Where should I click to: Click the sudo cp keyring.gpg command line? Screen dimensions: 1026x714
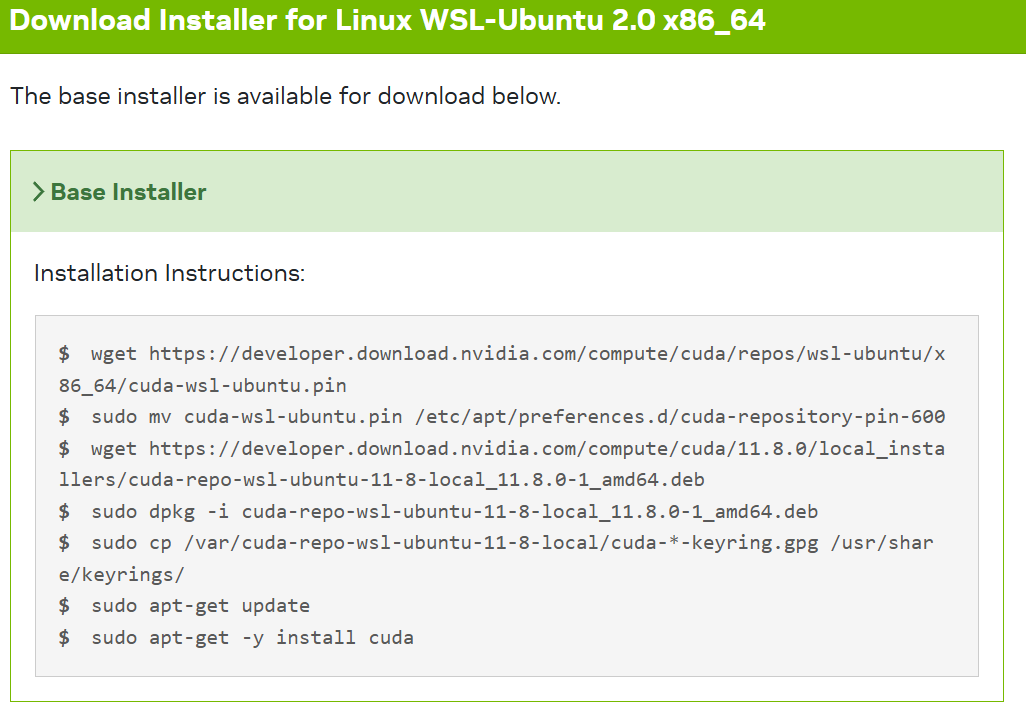pyautogui.click(x=511, y=543)
